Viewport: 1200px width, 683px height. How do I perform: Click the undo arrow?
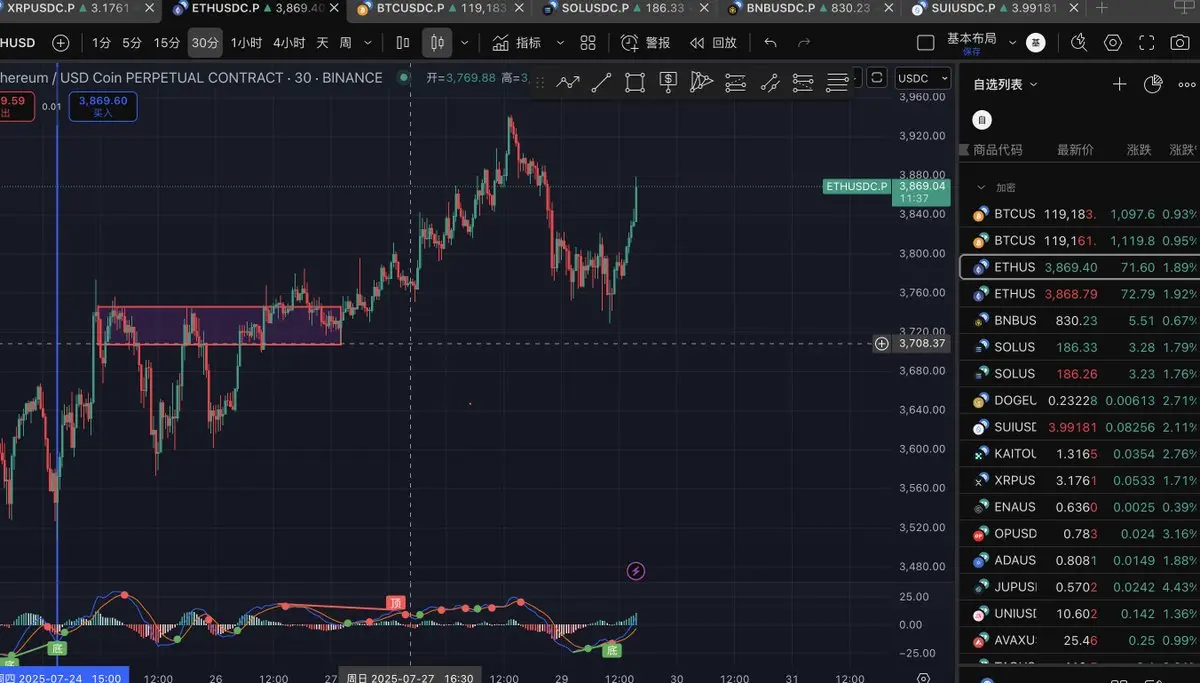[x=770, y=43]
